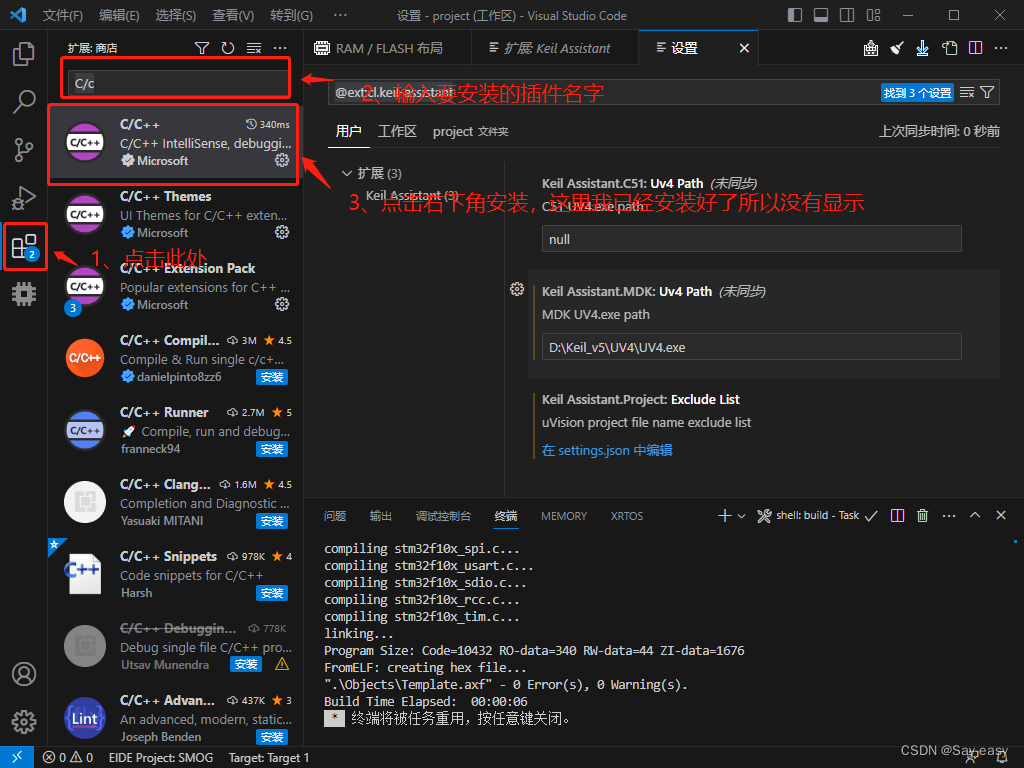This screenshot has width=1024, height=768.
Task: Select the 工作区 settings scope tab
Action: pyautogui.click(x=397, y=131)
